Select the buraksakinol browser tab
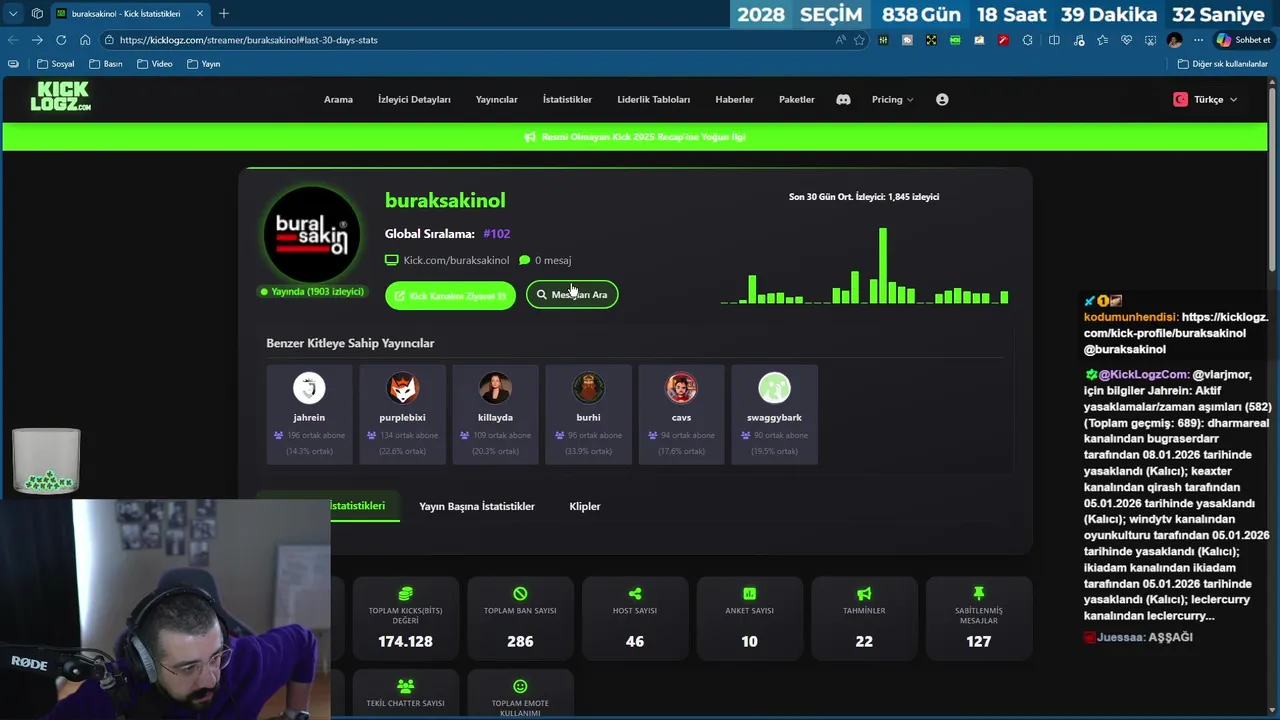 coord(129,14)
